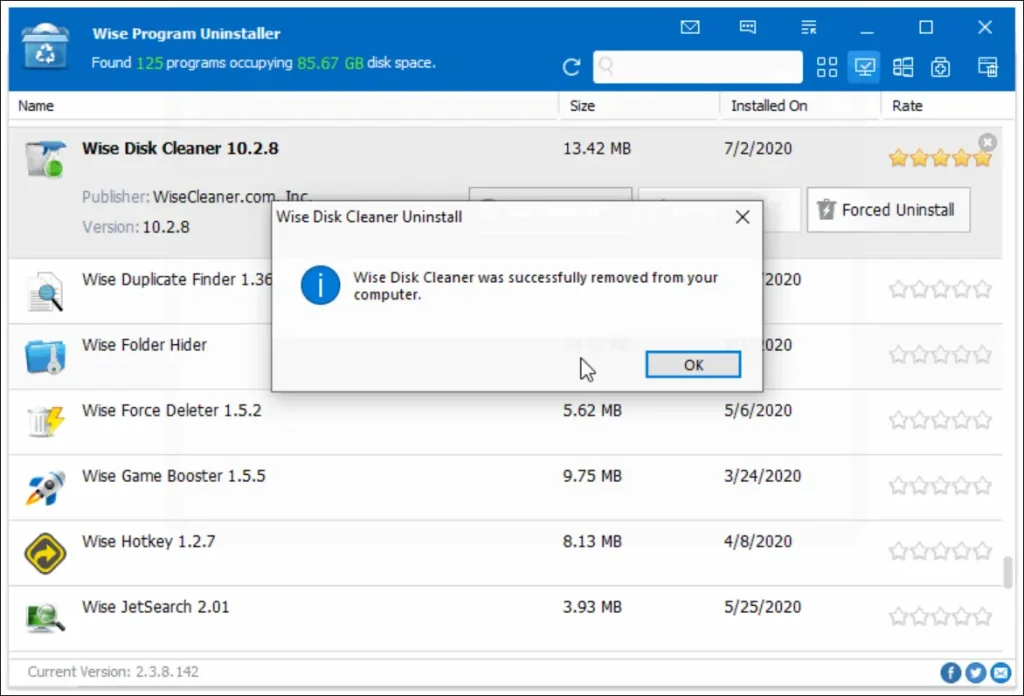This screenshot has width=1024, height=696.
Task: Open the custom uninstall window icon
Action: click(x=987, y=67)
